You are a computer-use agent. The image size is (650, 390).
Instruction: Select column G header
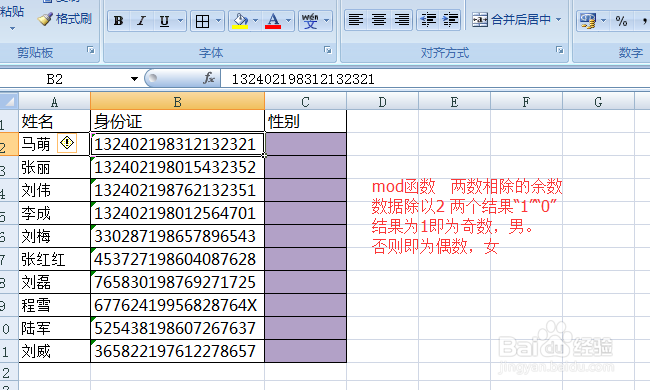pos(598,102)
